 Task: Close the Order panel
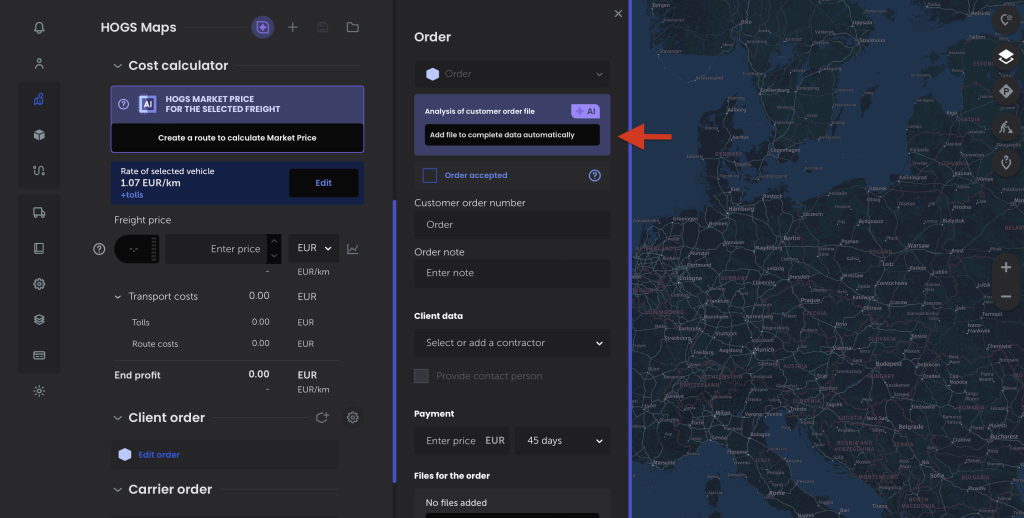pyautogui.click(x=618, y=14)
